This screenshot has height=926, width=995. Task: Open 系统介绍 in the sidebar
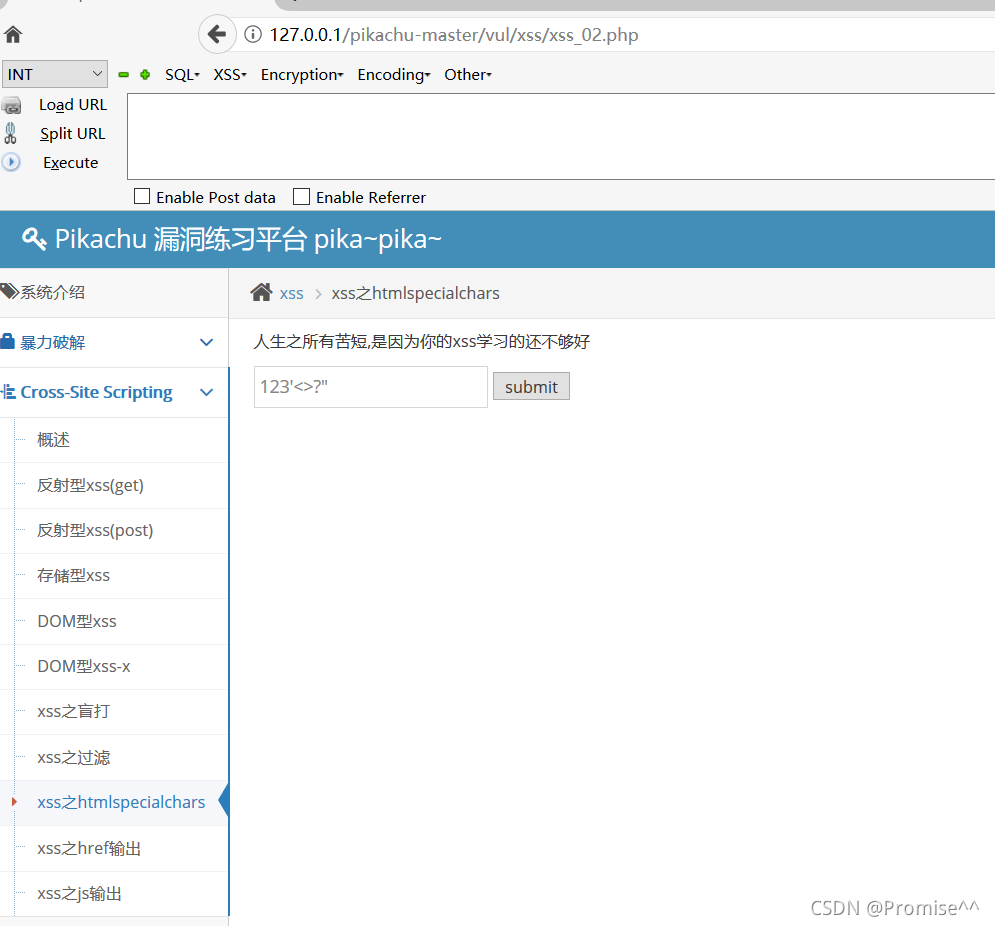(52, 292)
